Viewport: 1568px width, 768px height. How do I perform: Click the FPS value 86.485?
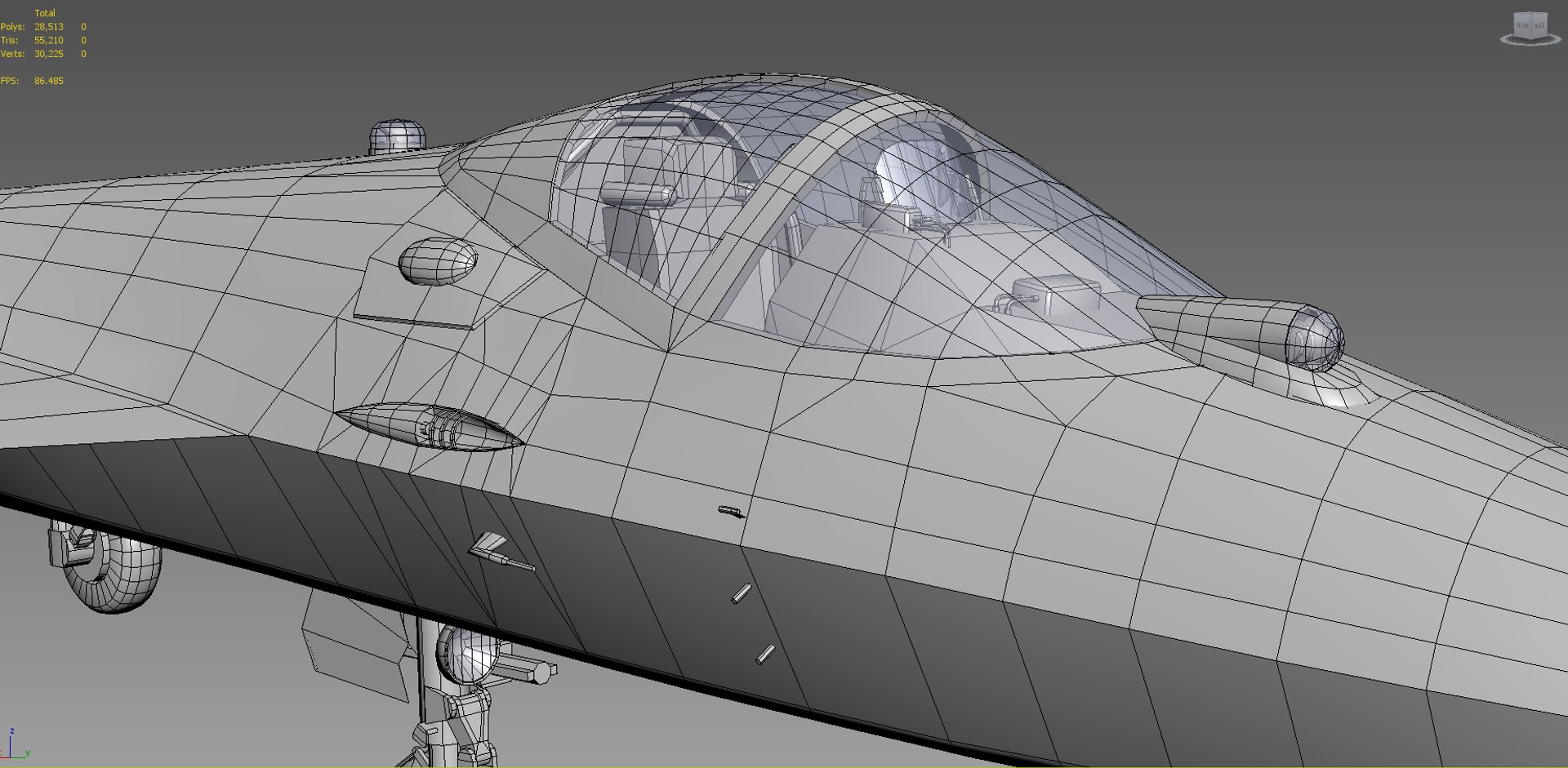tap(49, 81)
